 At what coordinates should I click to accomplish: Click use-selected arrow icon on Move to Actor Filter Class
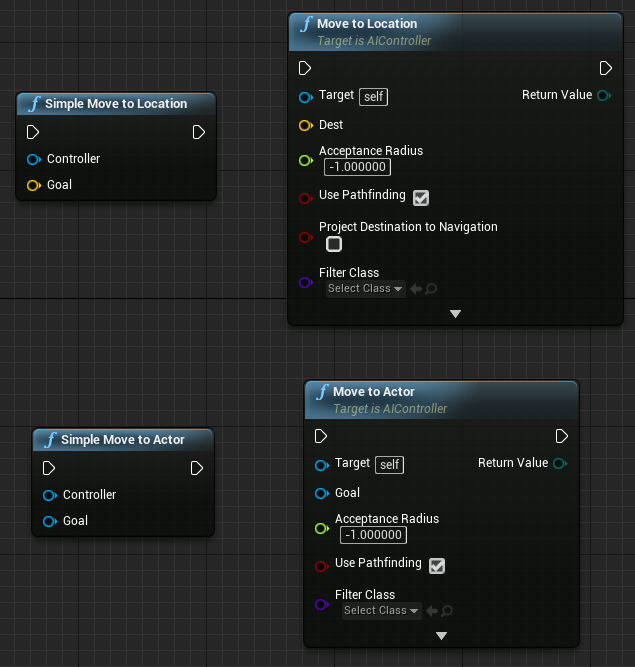[x=432, y=611]
